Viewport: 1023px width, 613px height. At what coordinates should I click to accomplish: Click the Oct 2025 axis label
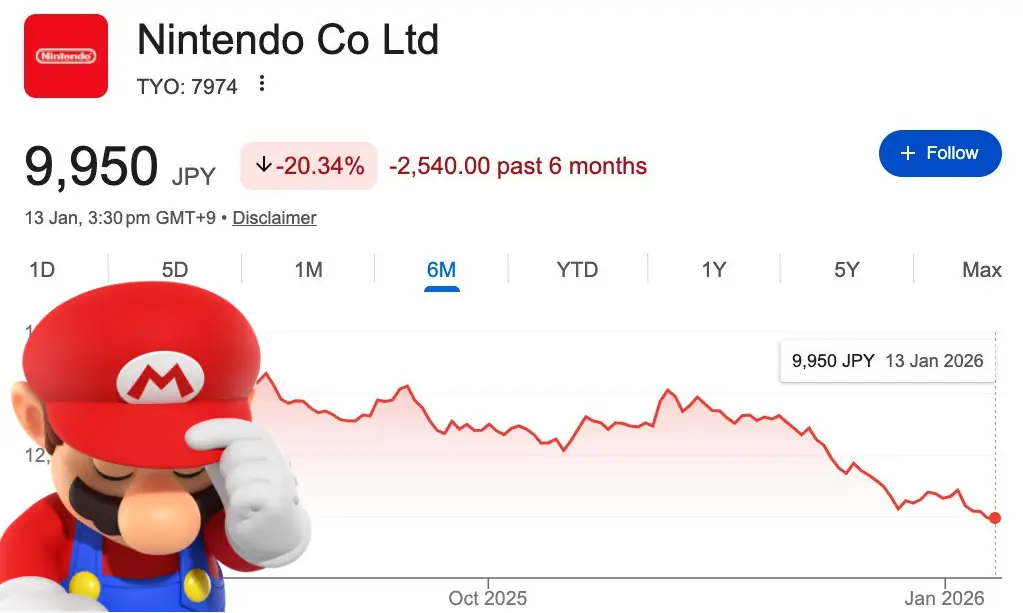click(x=488, y=597)
